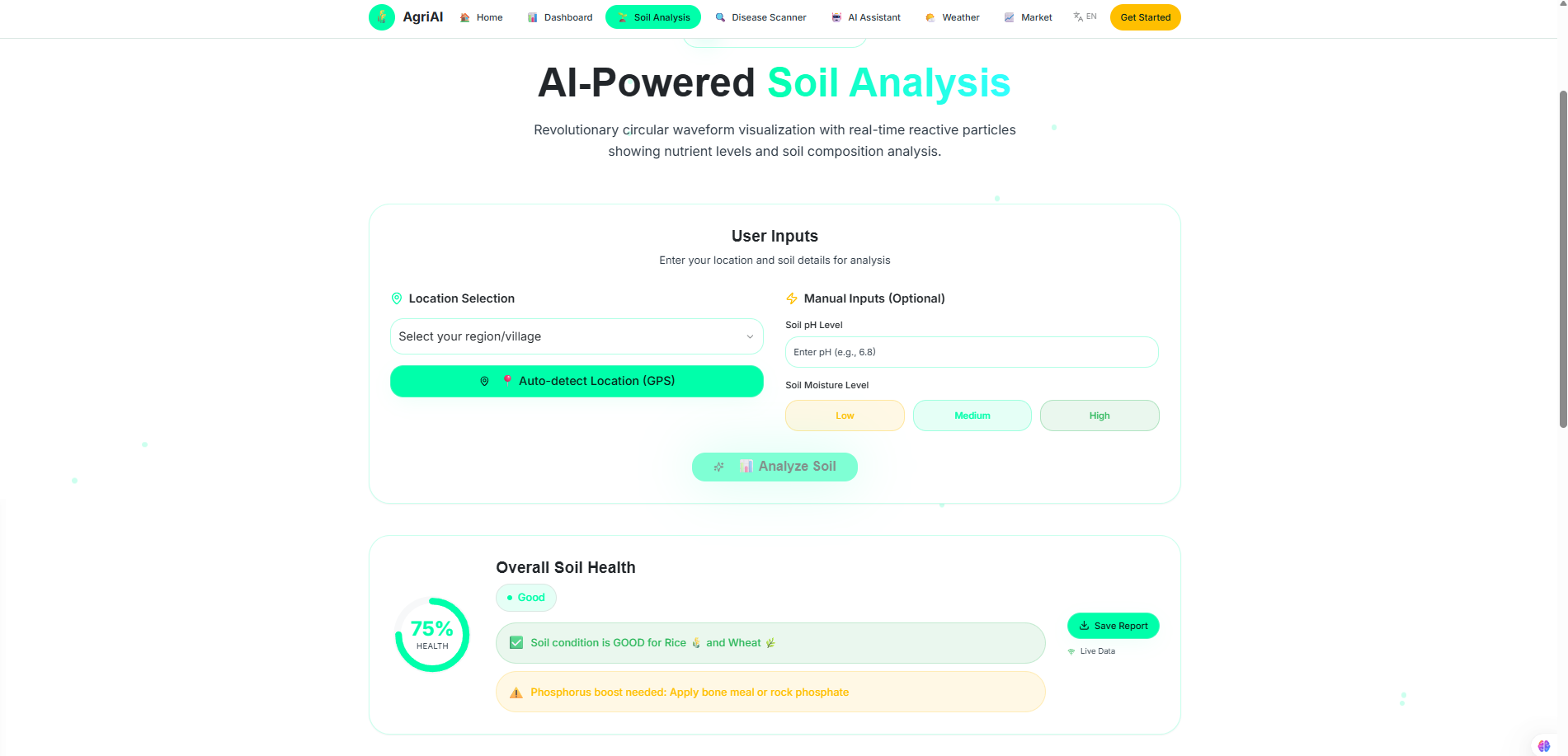The height and width of the screenshot is (756, 1568).
Task: Click the chevron arrow of region dropdown
Action: [750, 336]
